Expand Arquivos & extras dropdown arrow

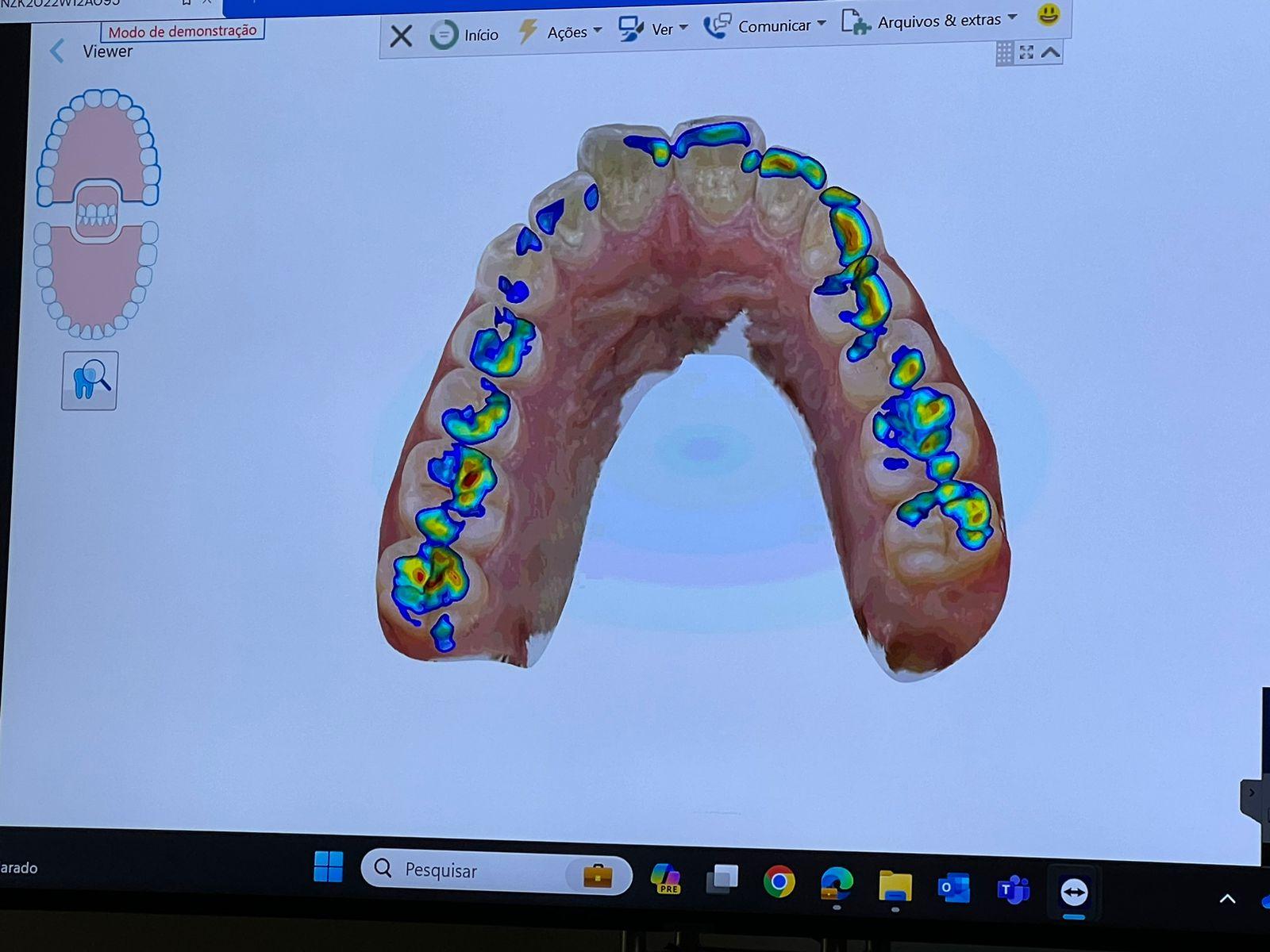(1012, 17)
